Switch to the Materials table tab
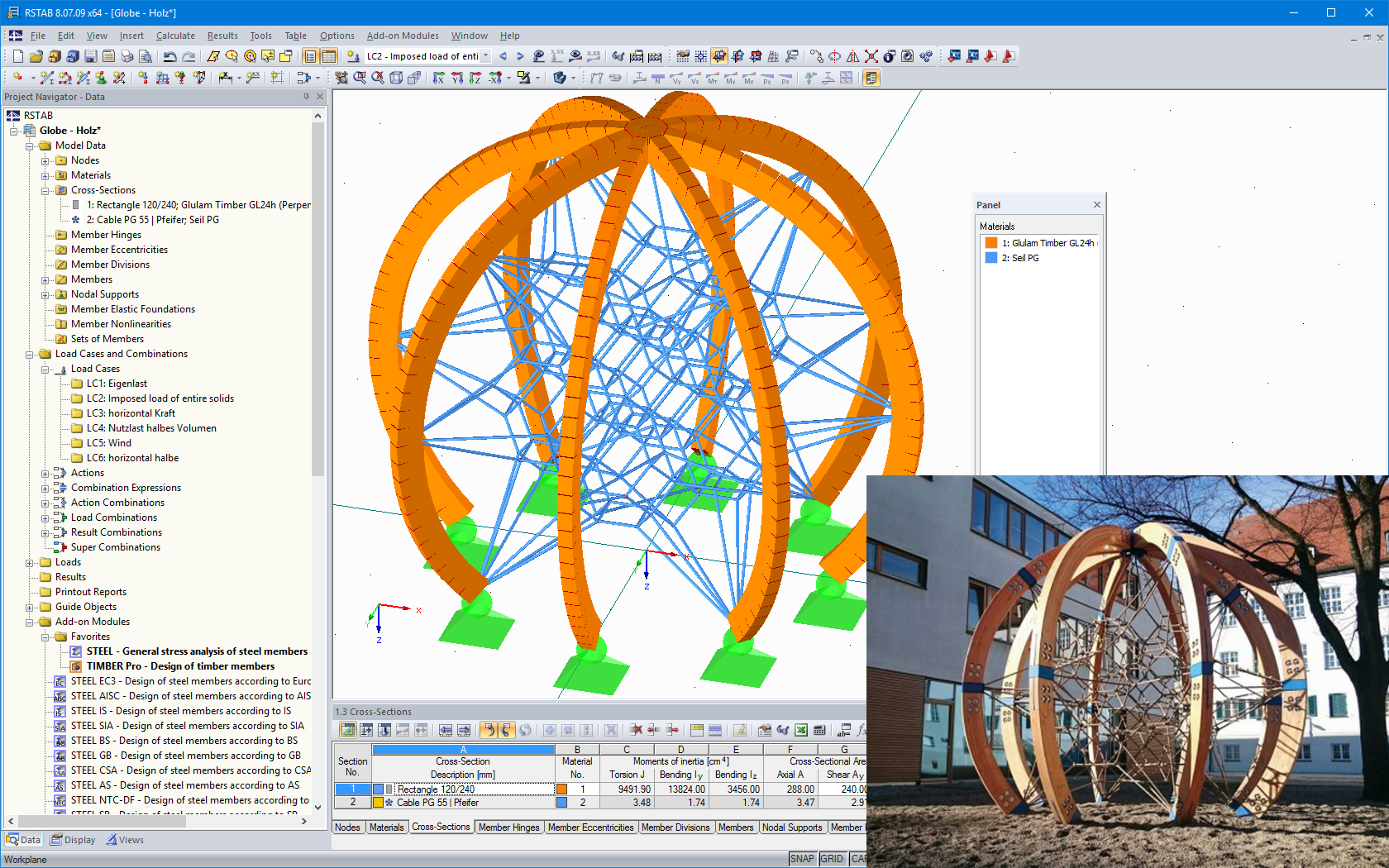1389x868 pixels. coord(386,827)
